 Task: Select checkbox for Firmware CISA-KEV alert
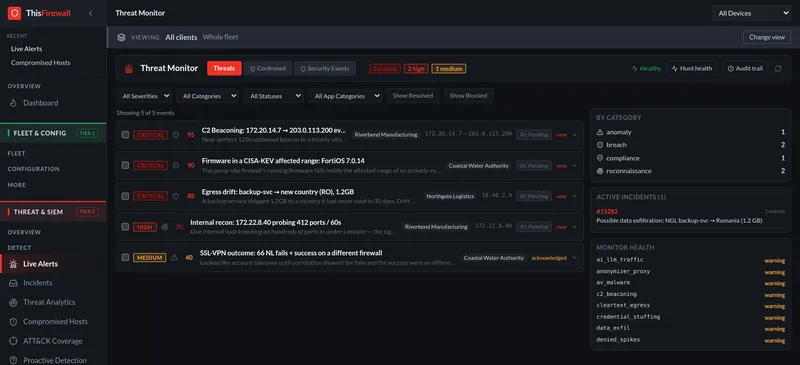tap(125, 165)
